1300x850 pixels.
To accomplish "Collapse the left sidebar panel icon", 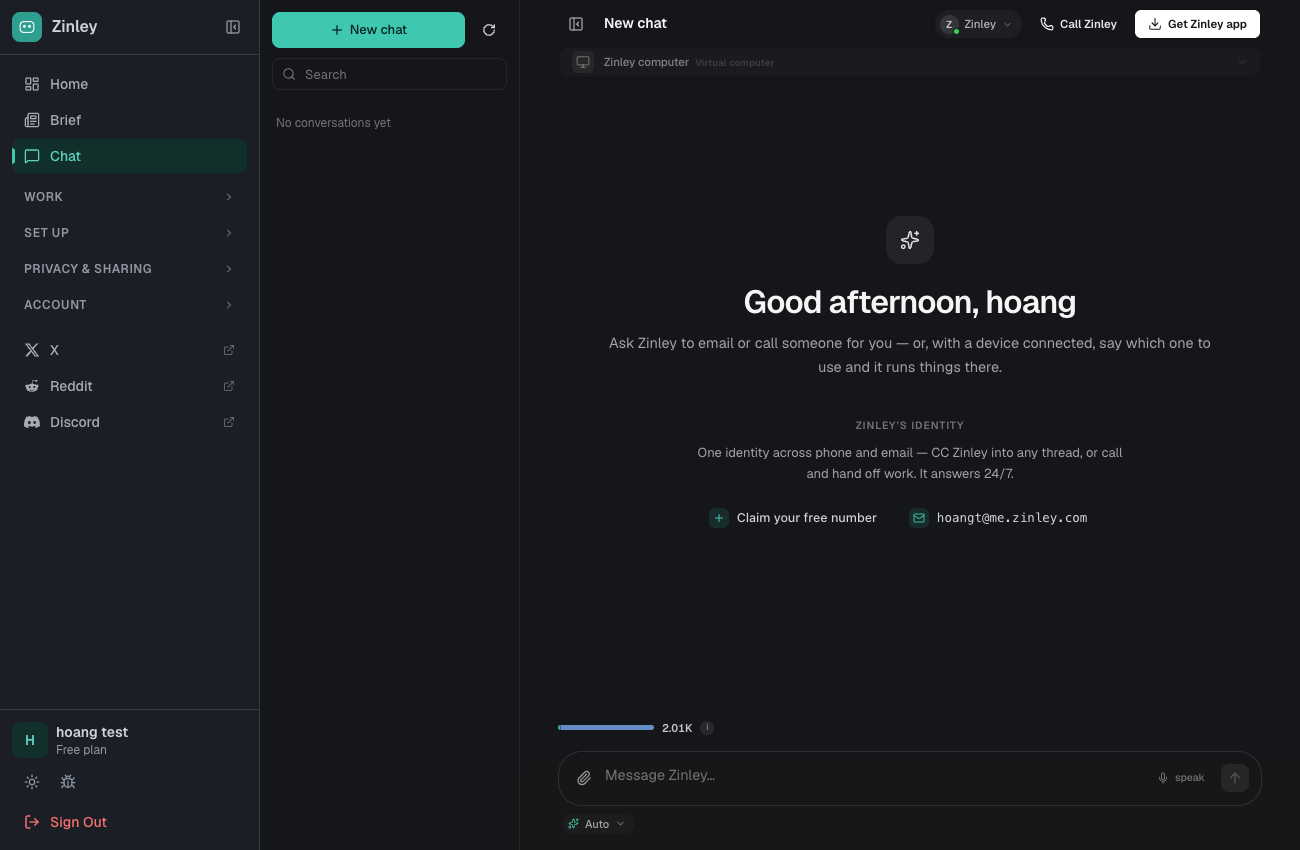I will tap(233, 27).
